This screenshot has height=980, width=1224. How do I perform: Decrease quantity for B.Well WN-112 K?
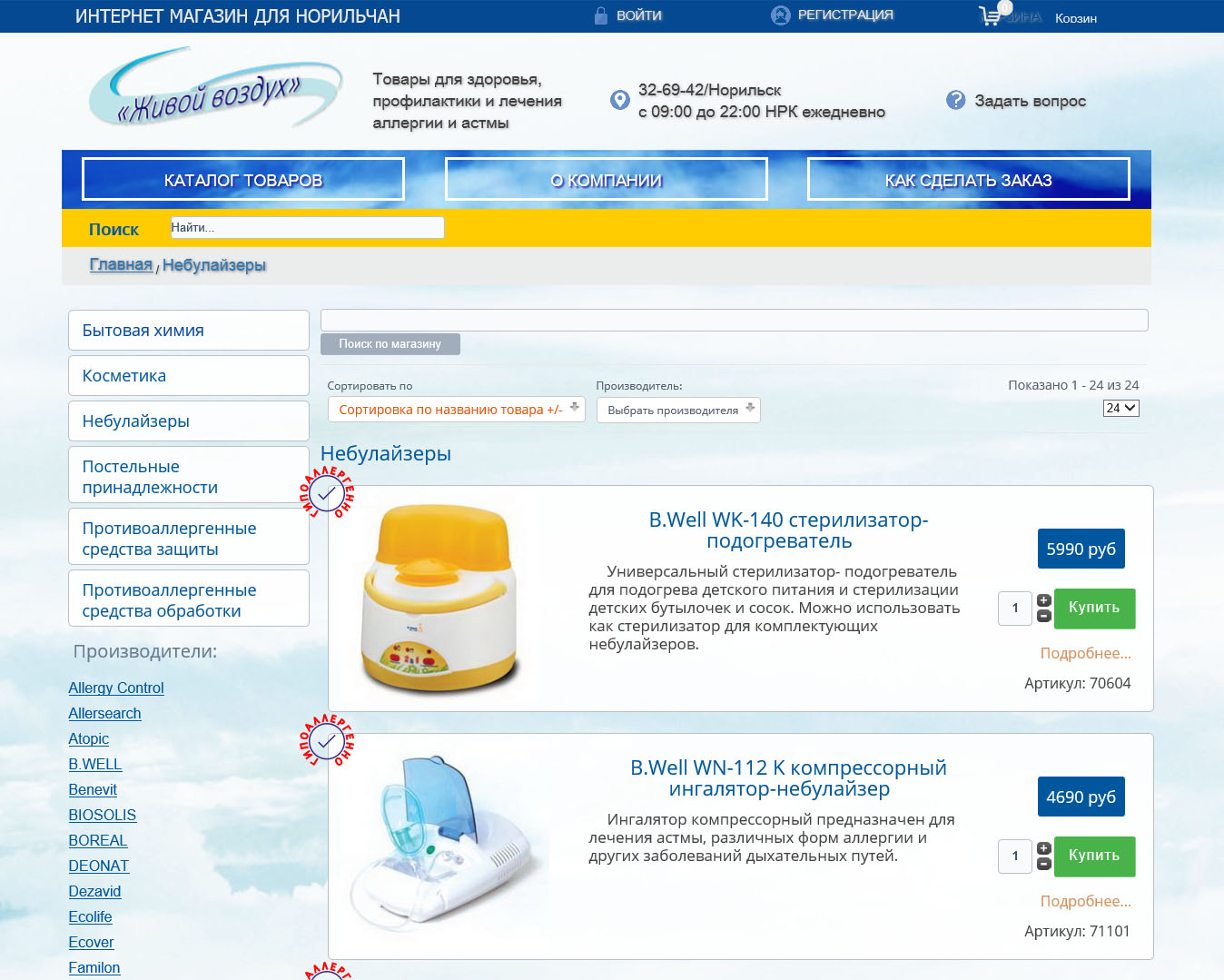1044,864
